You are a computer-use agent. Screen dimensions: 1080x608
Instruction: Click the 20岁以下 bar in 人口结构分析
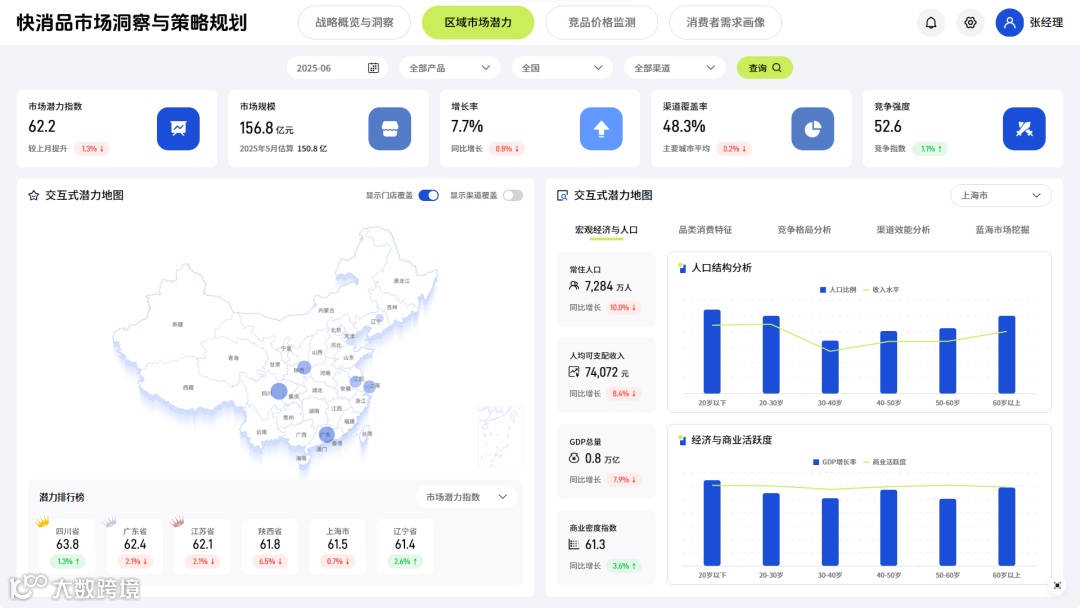coord(712,351)
